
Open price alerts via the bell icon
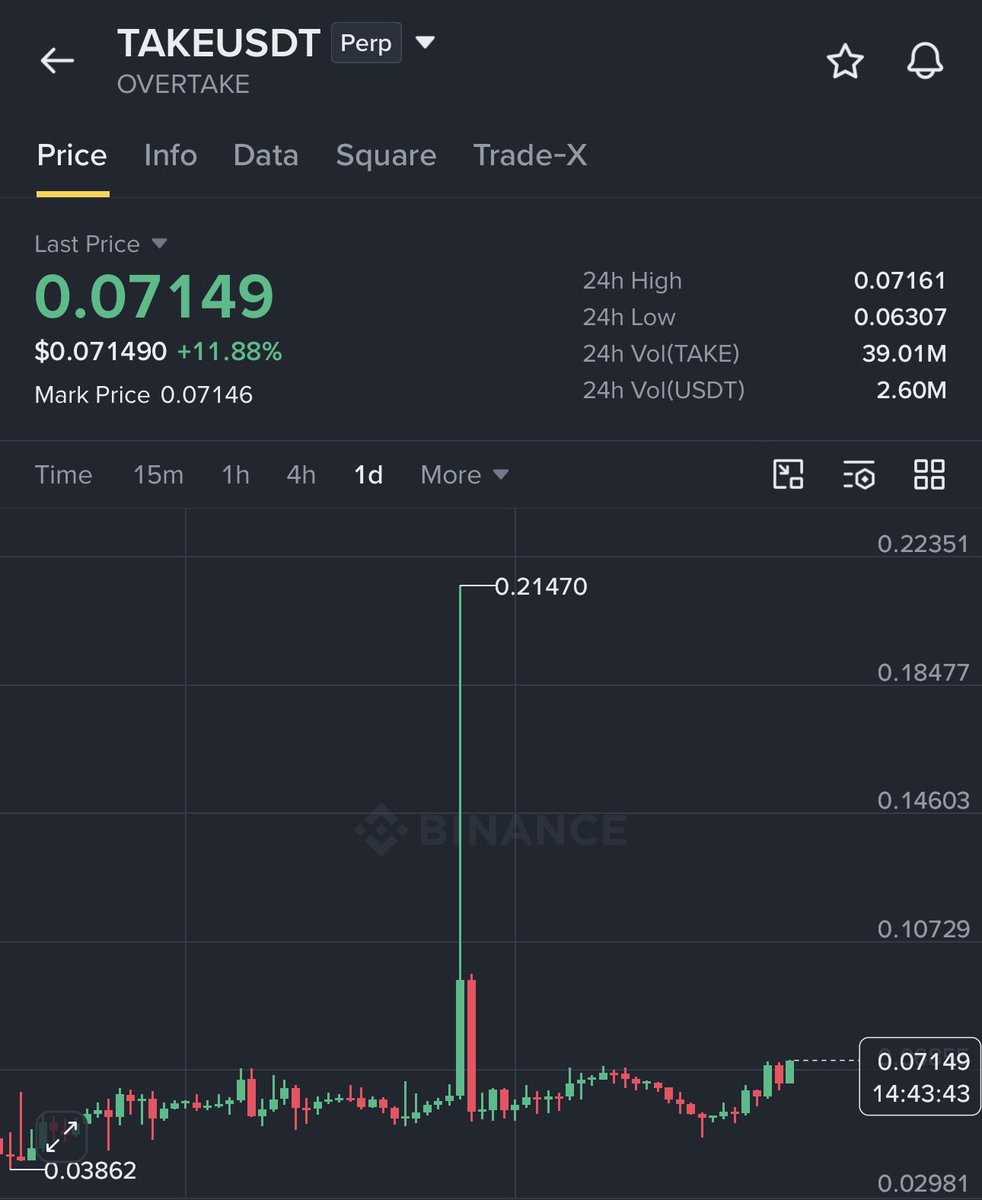click(x=925, y=61)
